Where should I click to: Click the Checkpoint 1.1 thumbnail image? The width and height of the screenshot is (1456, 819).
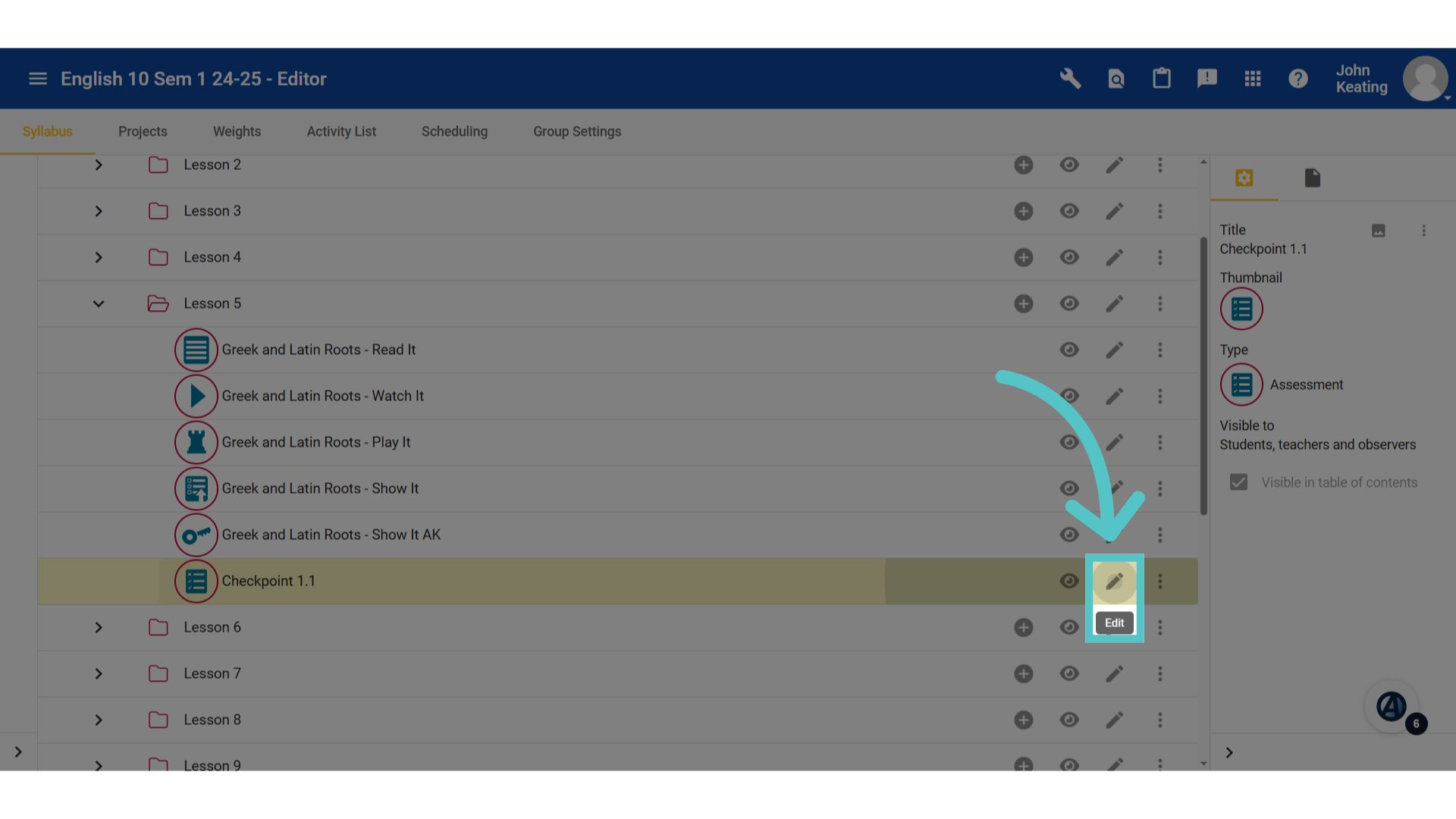click(x=1241, y=309)
